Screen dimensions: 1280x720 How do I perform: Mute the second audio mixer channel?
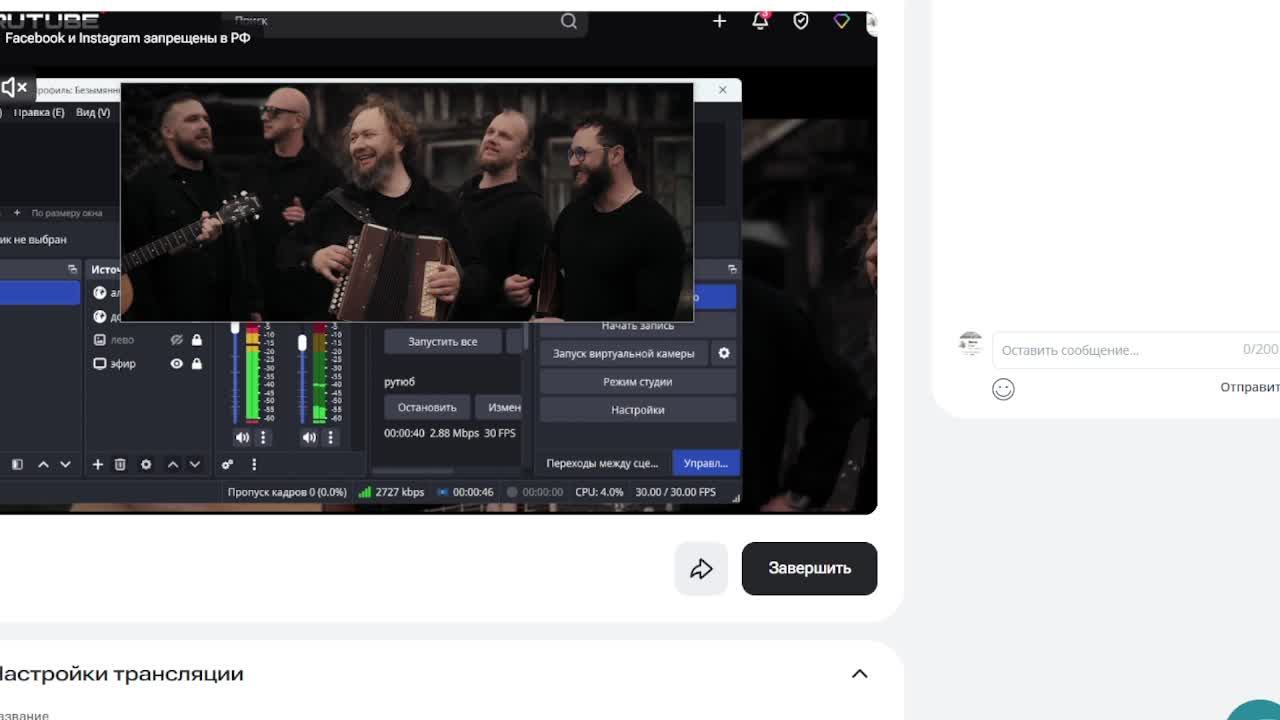coord(309,437)
